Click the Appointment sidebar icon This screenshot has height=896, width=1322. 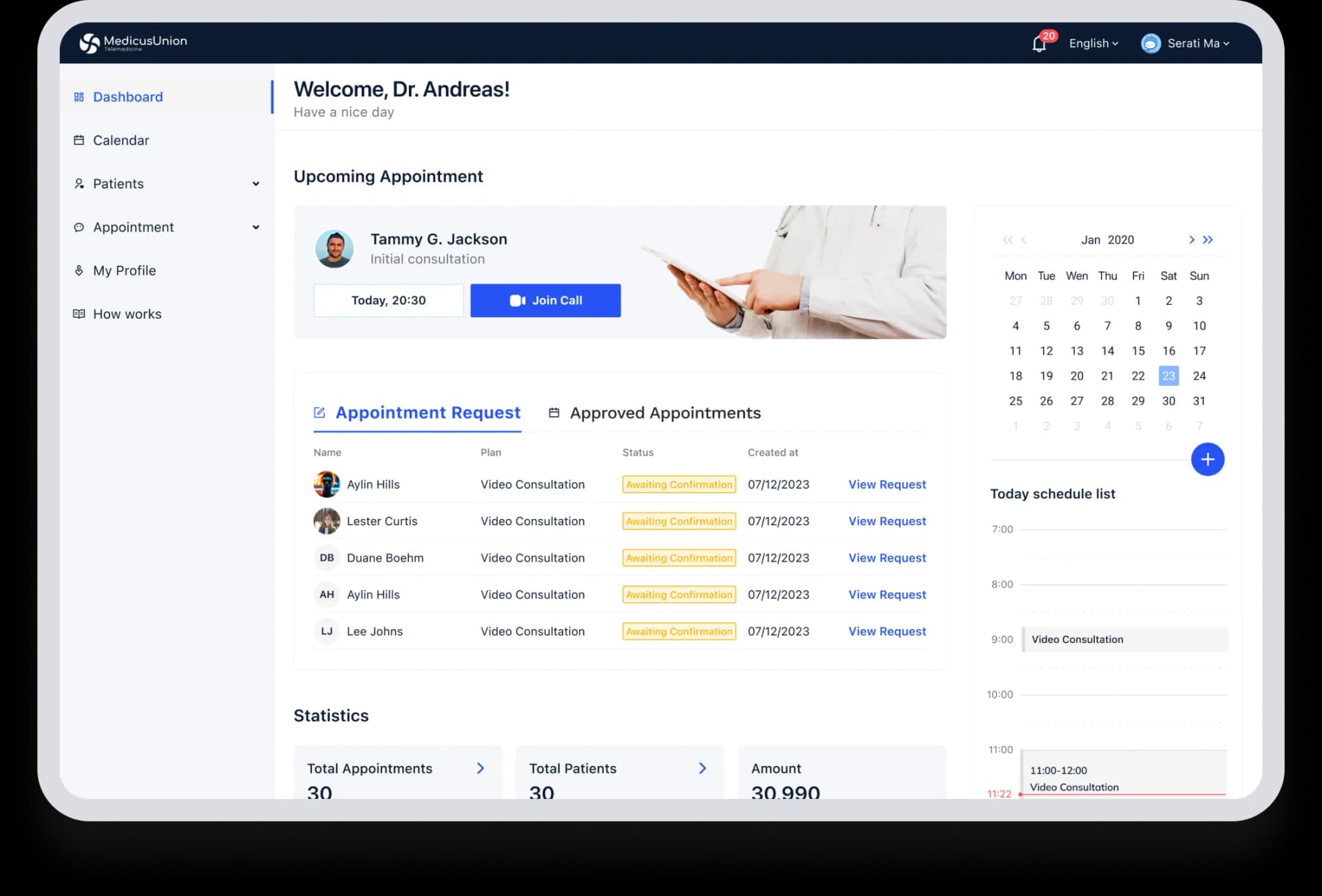(x=79, y=227)
